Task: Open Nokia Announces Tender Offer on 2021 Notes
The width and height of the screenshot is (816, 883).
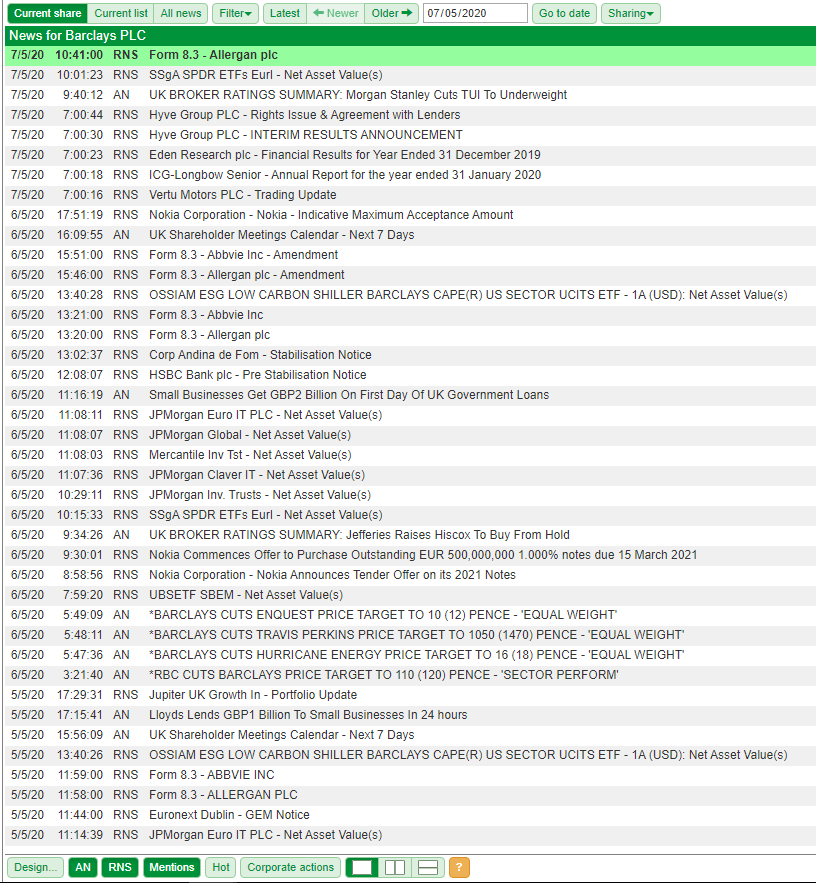Action: (x=410, y=575)
